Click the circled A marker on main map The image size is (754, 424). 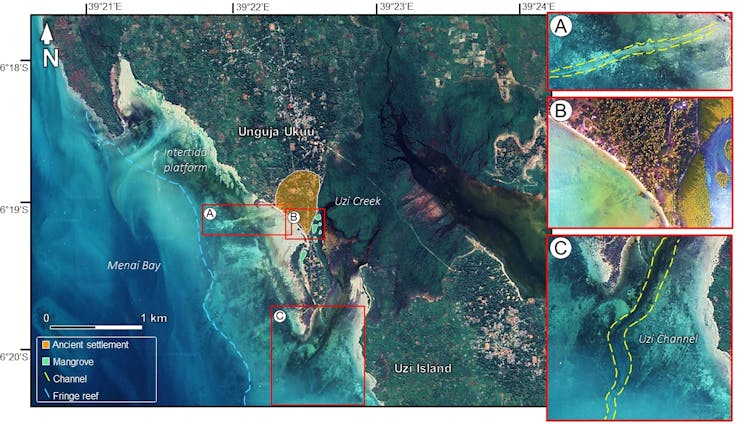(x=211, y=213)
